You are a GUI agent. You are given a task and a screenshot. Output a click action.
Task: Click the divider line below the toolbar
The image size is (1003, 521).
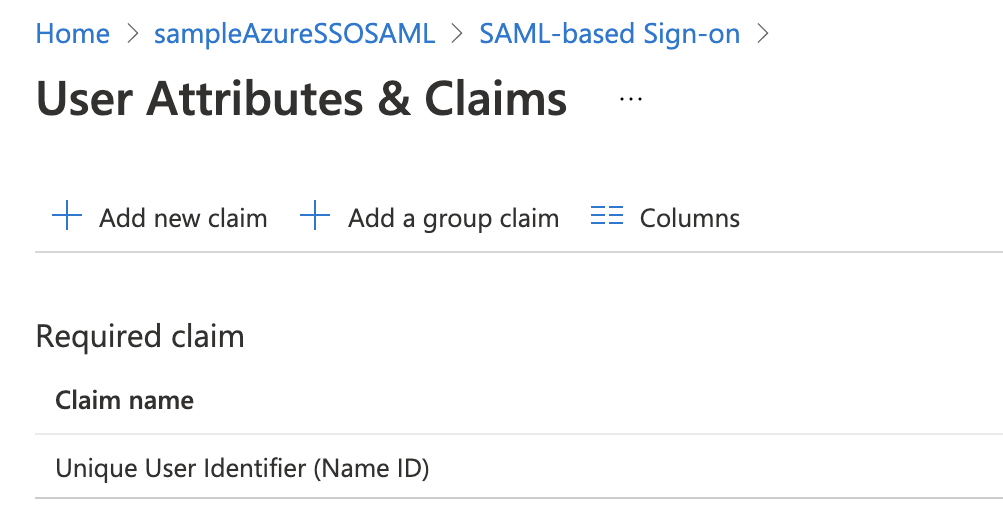tap(500, 252)
